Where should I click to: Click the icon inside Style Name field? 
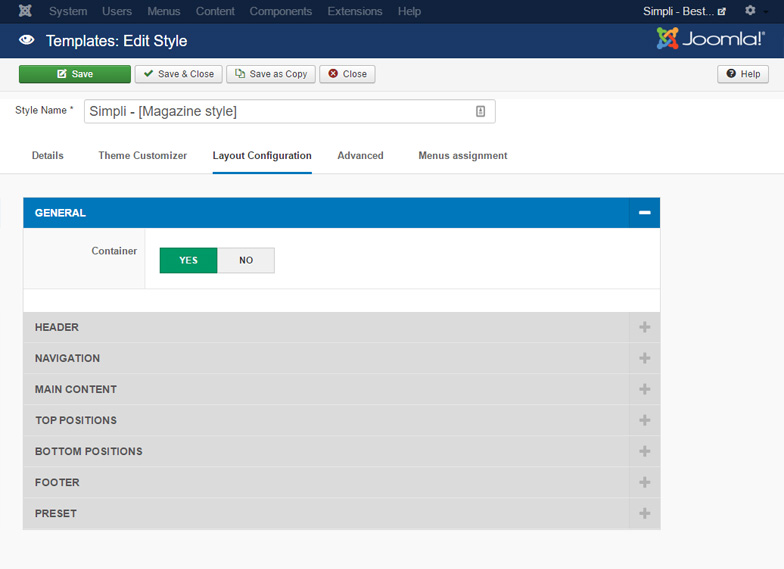[x=480, y=112]
